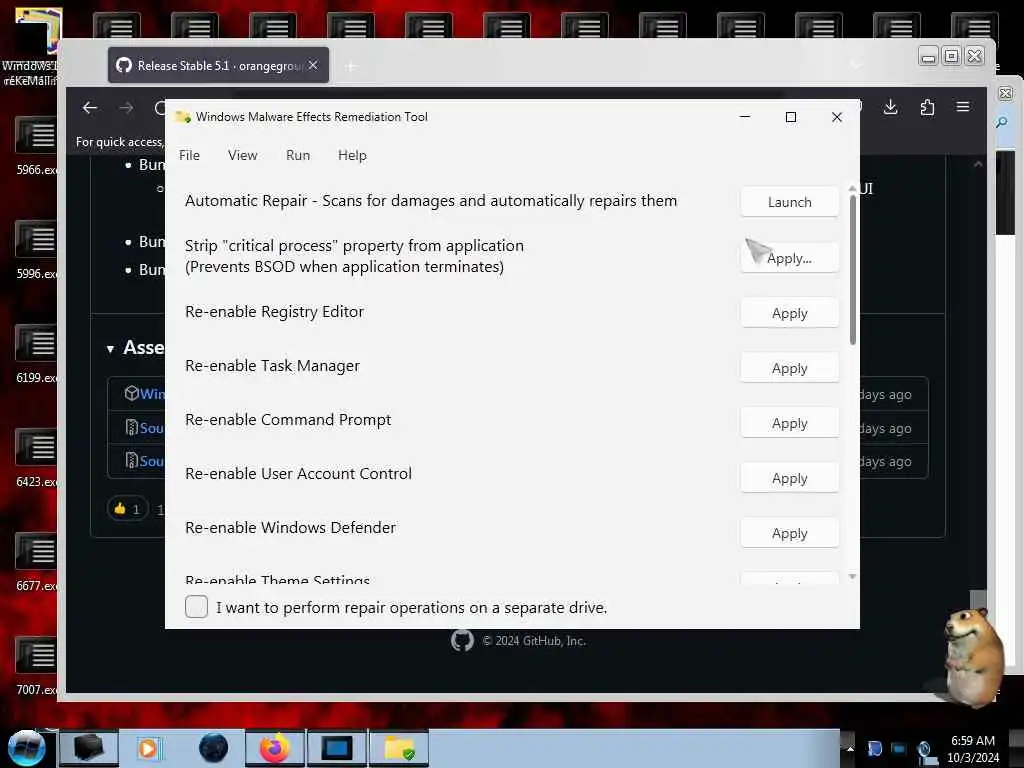Open 6423.exe desktop icon
1024x768 pixels.
(37, 459)
